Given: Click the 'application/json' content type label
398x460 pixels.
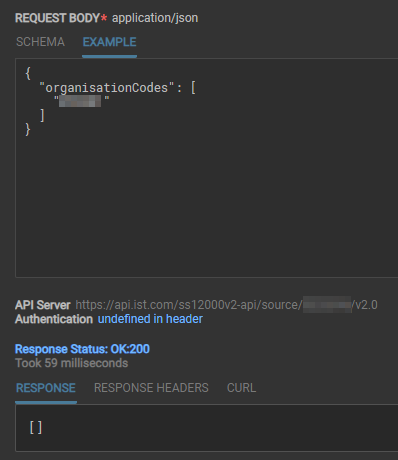Looking at the screenshot, I should pyautogui.click(x=155, y=18).
